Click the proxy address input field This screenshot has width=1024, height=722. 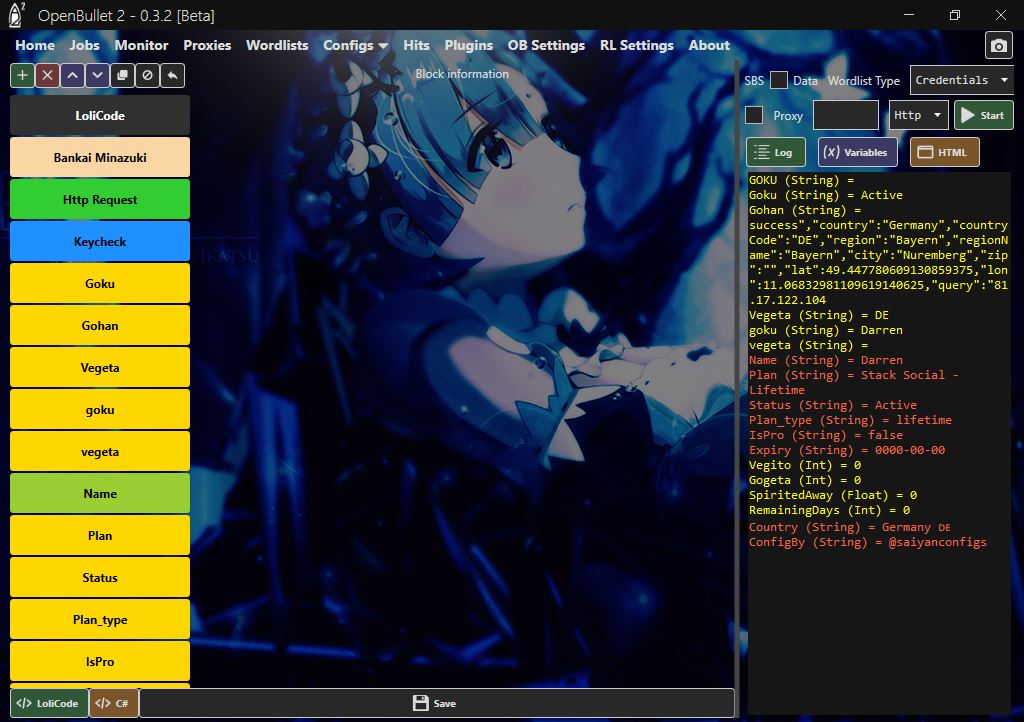tap(845, 115)
